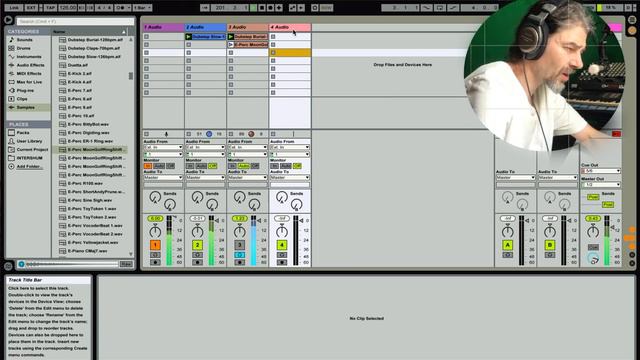Click the master pan knob

pos(593,232)
